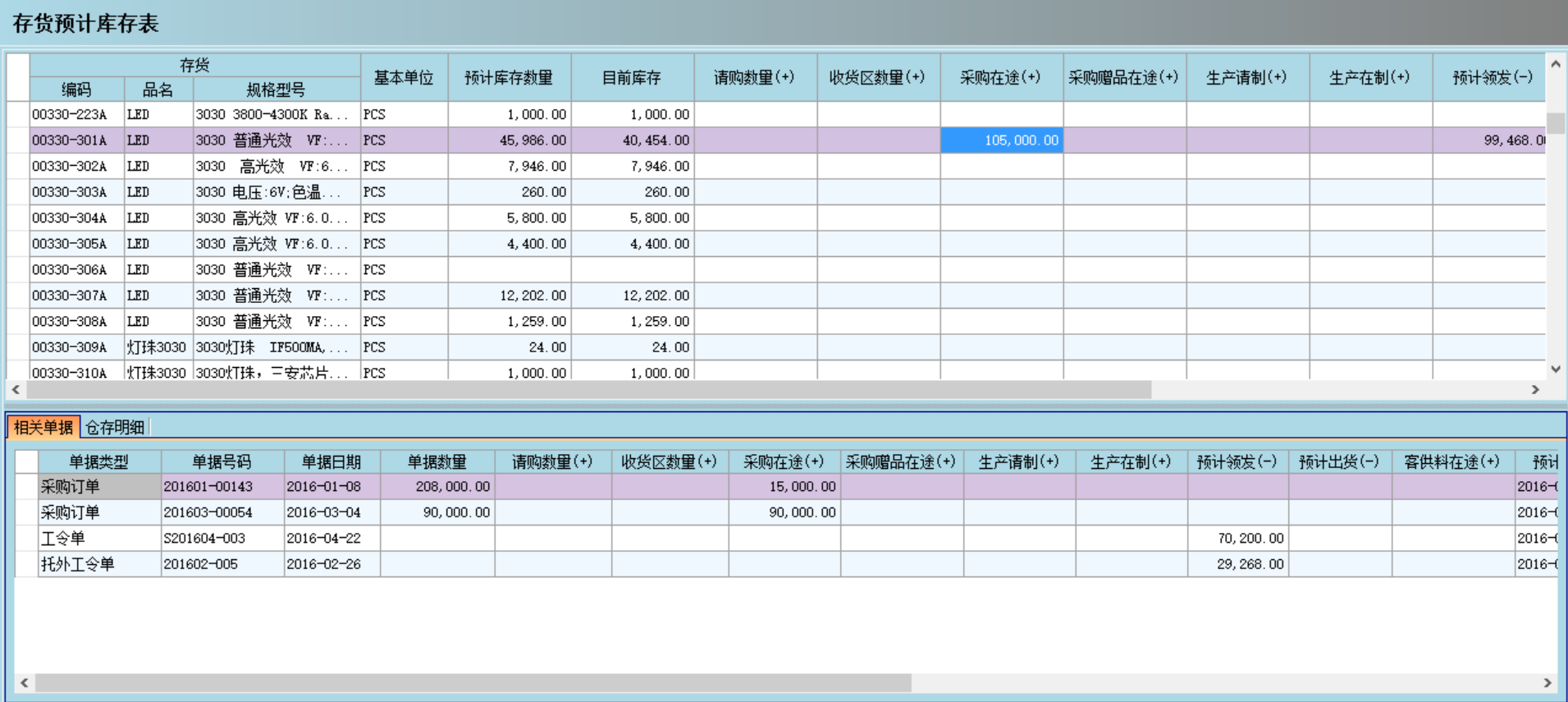Click the upper grid's scroll left arrow
1568x702 pixels.
(x=16, y=389)
